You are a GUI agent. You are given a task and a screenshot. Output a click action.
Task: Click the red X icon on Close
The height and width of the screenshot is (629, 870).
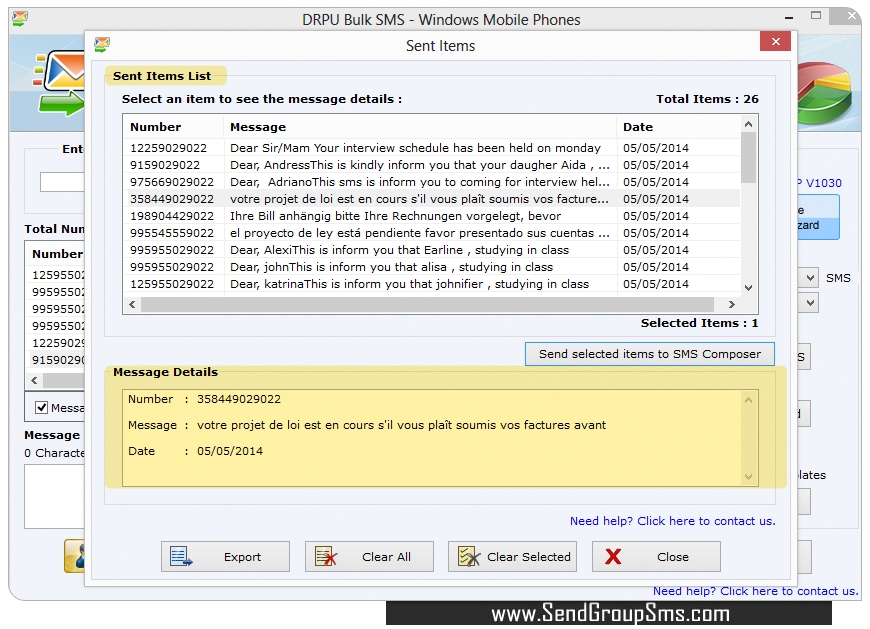(x=613, y=556)
